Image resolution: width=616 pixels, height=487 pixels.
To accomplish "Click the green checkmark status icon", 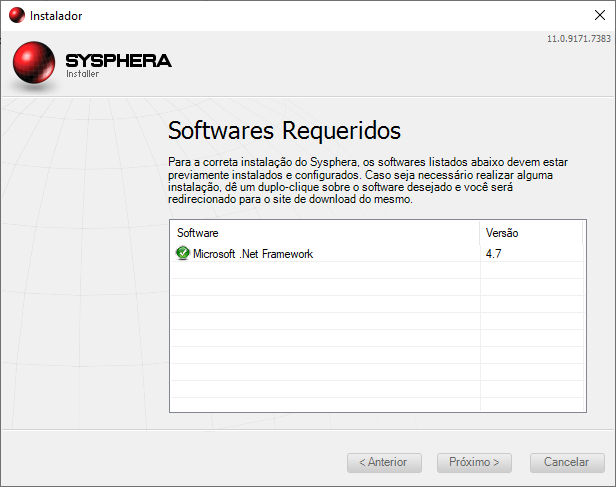I will tap(182, 253).
